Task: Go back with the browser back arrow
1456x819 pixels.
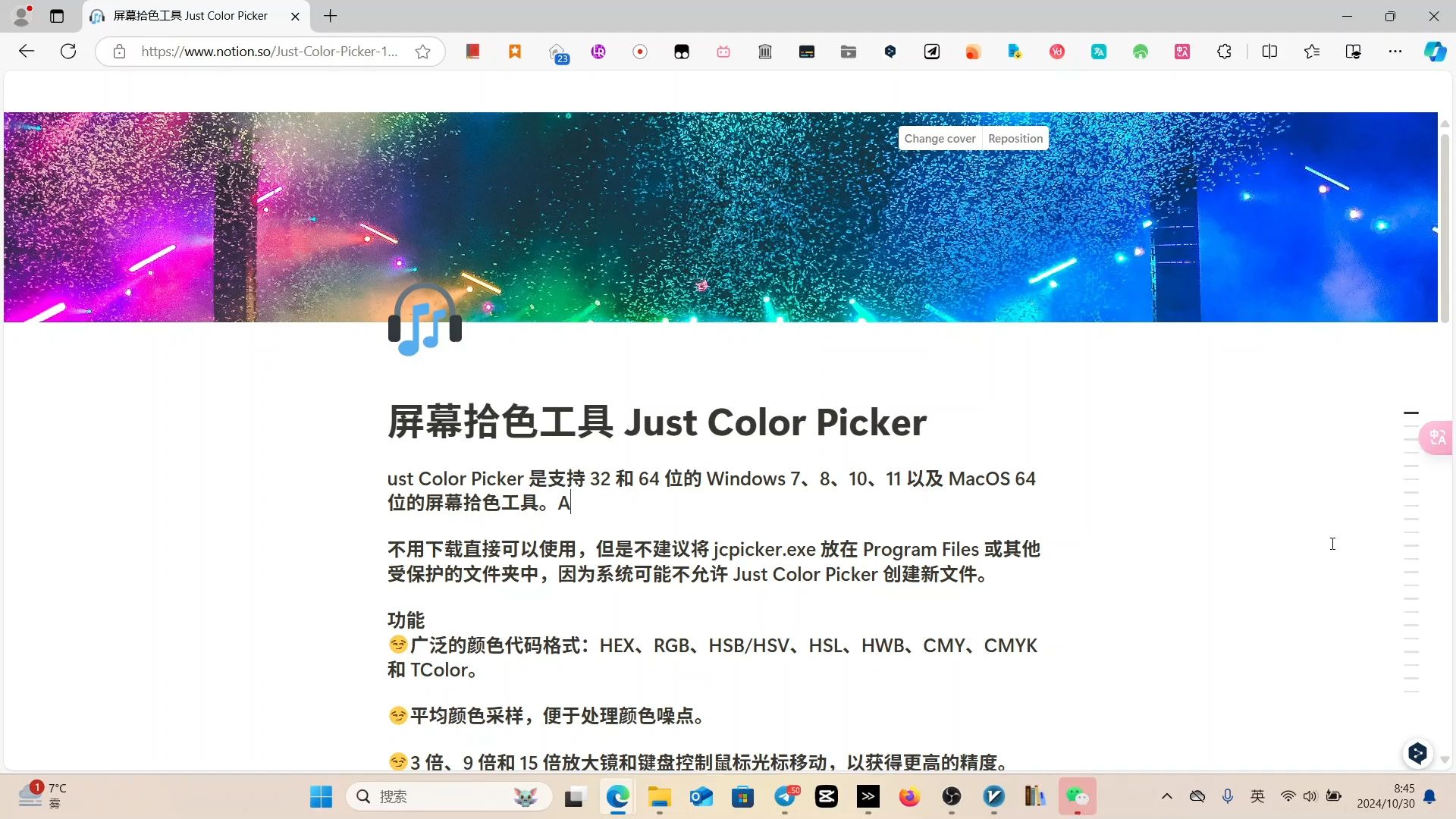Action: point(27,52)
